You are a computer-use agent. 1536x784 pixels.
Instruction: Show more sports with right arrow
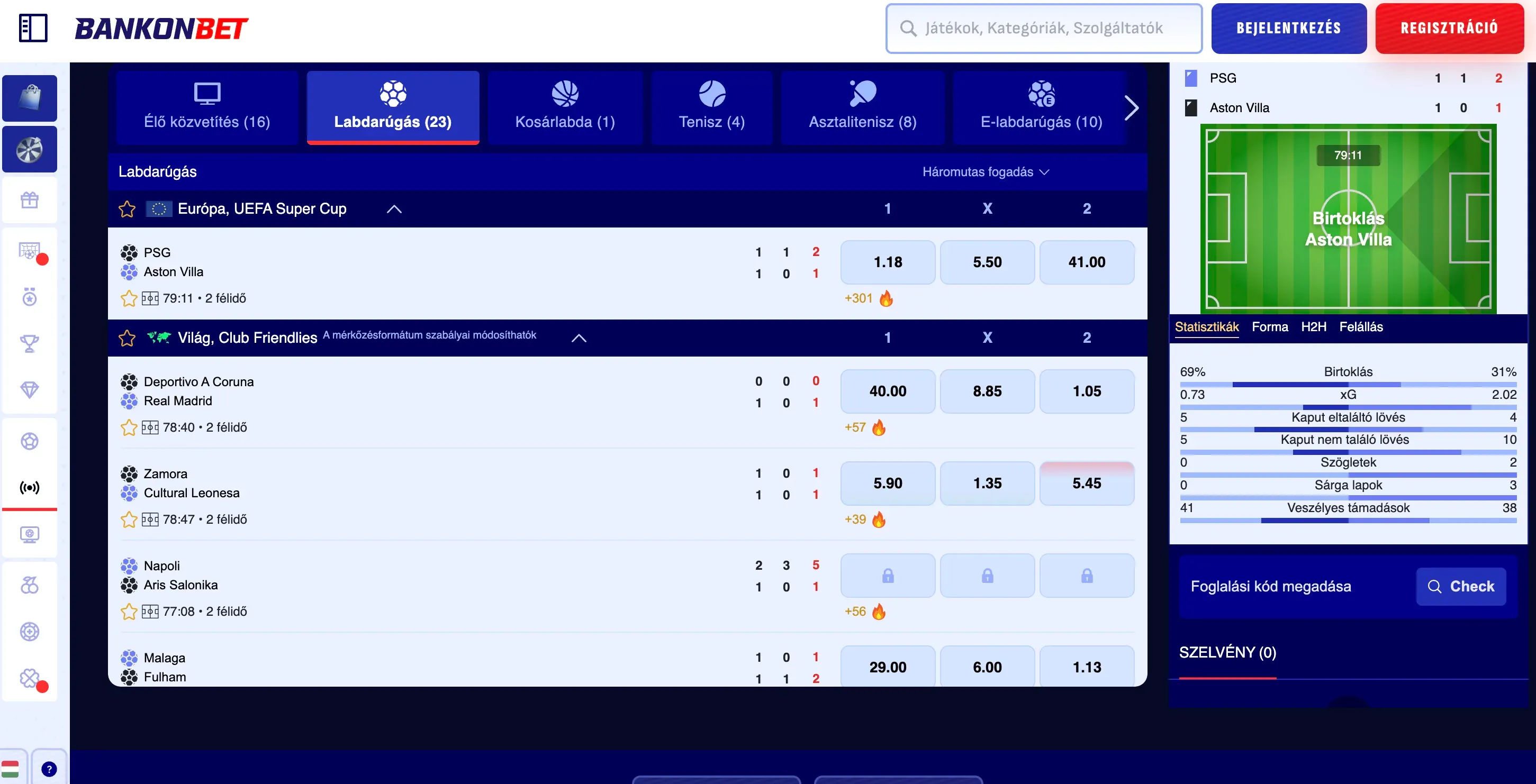click(x=1131, y=108)
